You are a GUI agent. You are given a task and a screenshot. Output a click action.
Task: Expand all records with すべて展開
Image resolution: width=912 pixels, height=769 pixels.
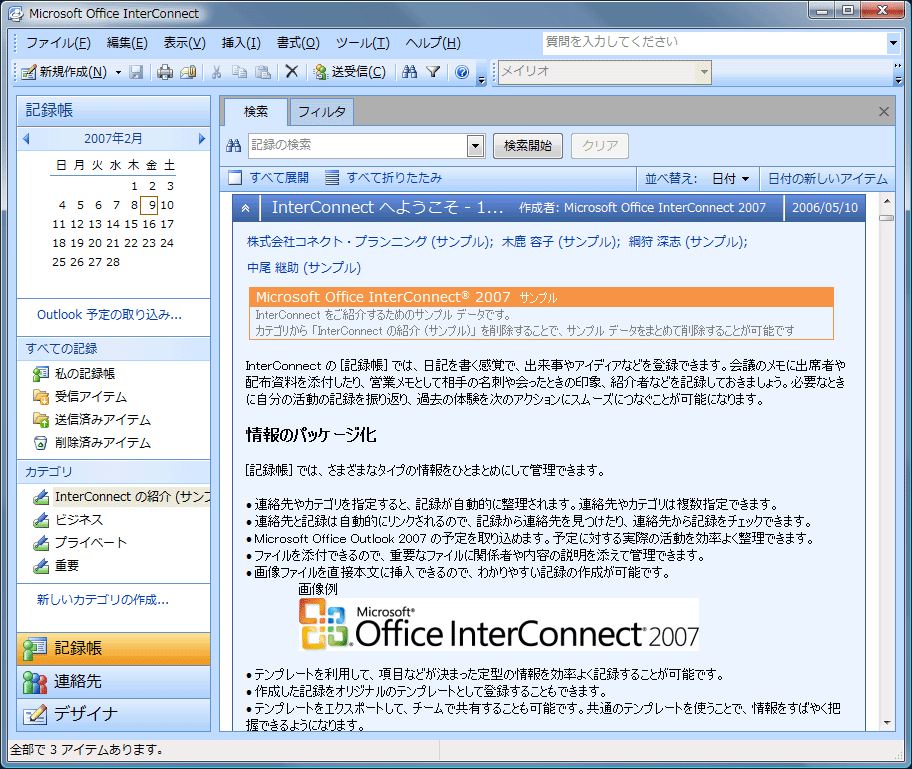click(x=269, y=178)
